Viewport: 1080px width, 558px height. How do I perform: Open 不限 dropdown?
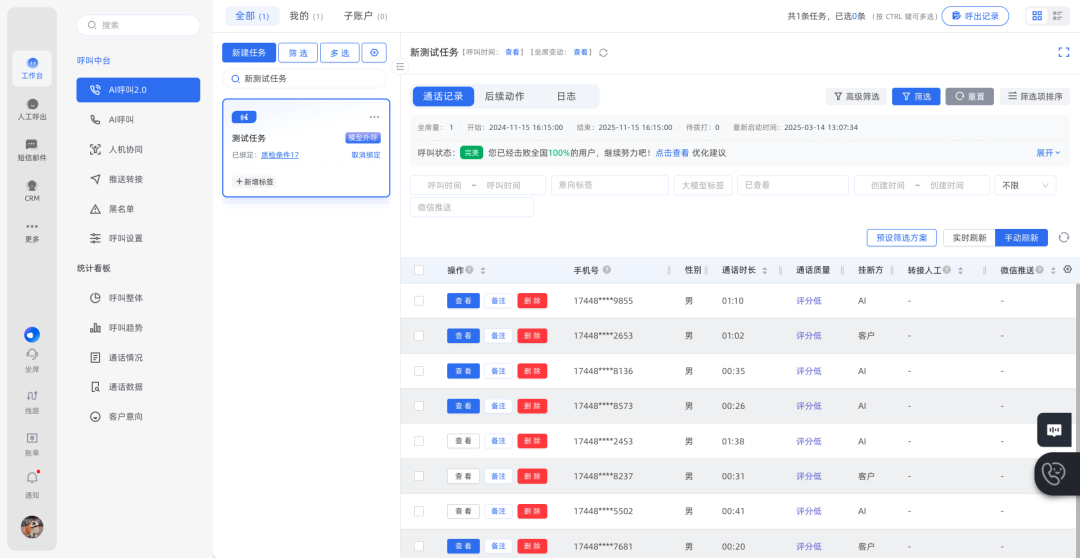click(x=1025, y=185)
